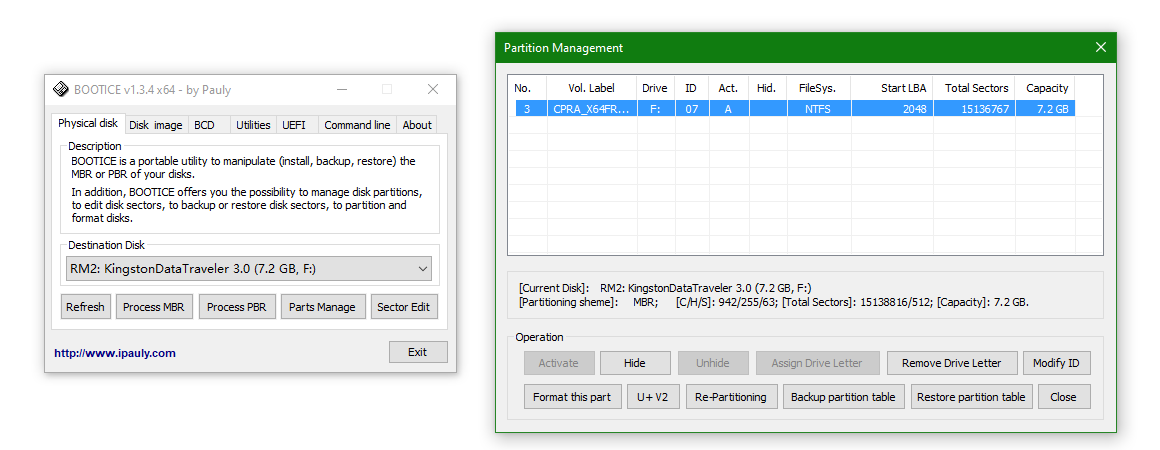Image resolution: width=1160 pixels, height=450 pixels.
Task: Open Sector Edit
Action: 403,307
